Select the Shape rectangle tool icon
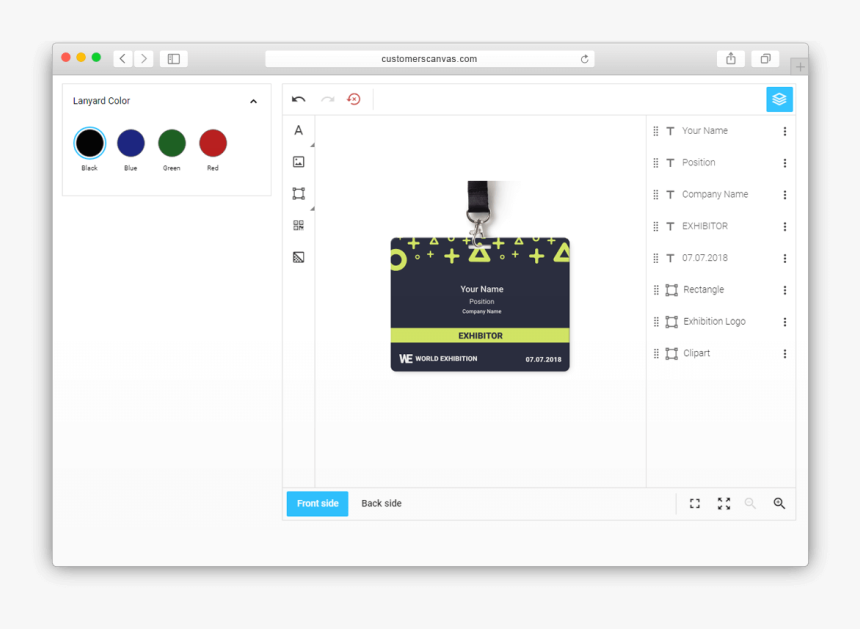Screen dimensions: 860x629 click(x=298, y=194)
